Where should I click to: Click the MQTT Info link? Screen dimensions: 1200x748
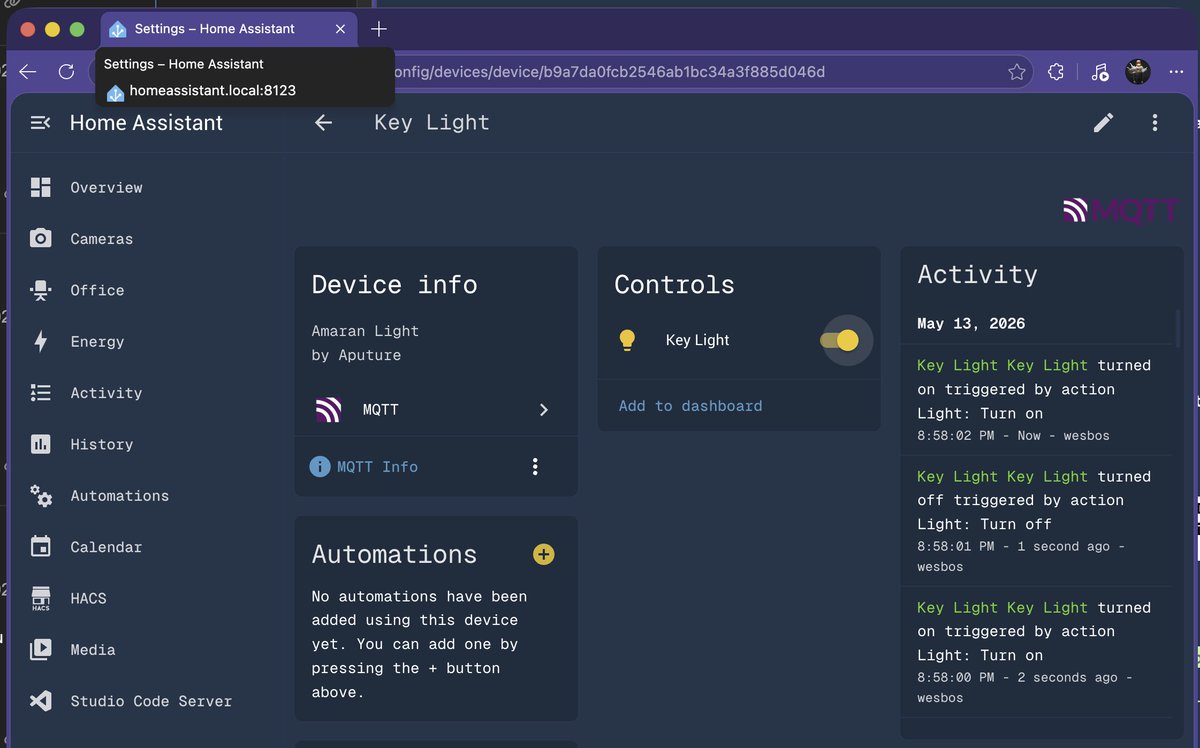click(x=377, y=467)
